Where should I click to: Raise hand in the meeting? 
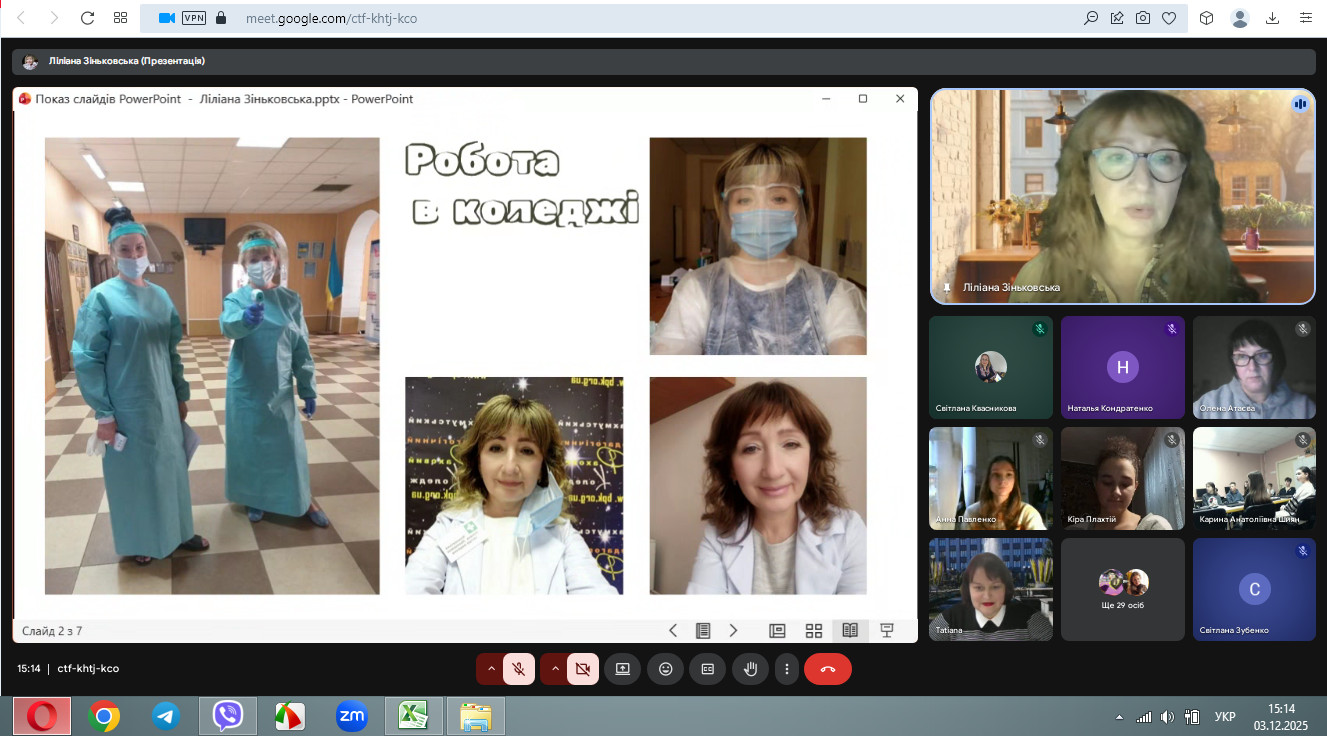750,669
